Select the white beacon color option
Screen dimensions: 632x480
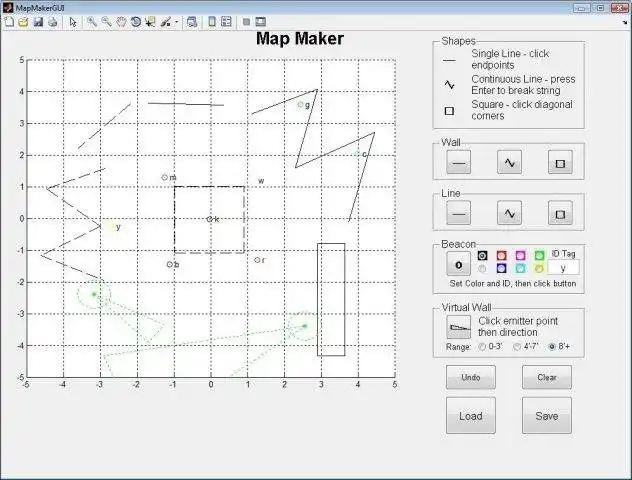(482, 268)
